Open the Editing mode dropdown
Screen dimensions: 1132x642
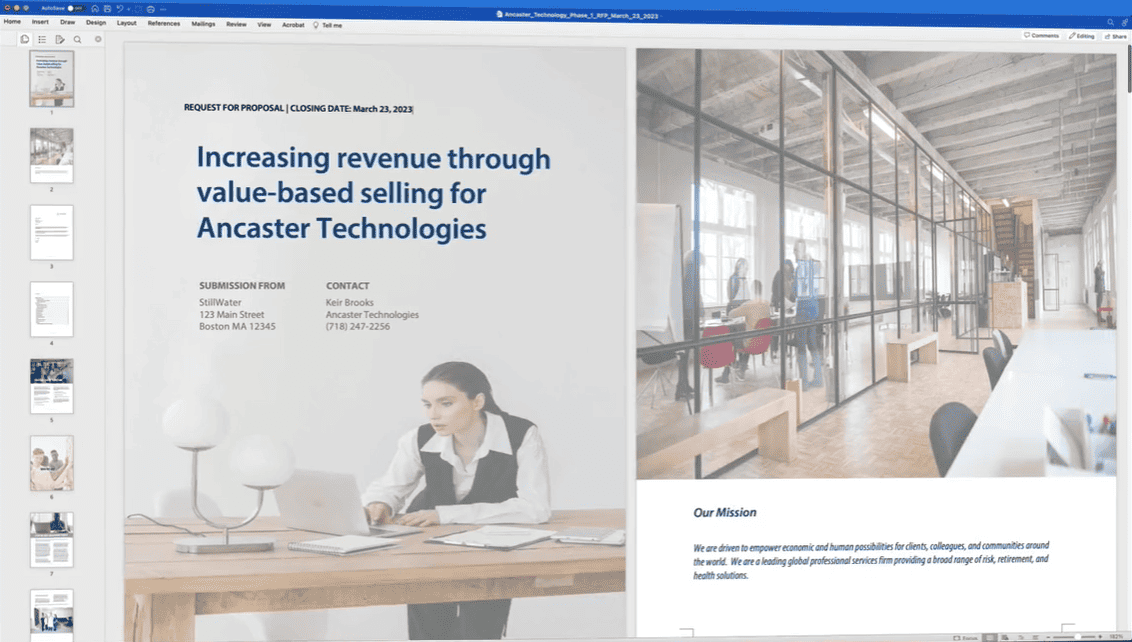[1081, 36]
